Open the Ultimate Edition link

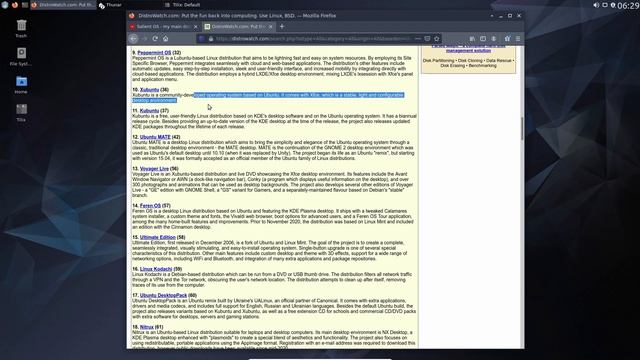(x=158, y=237)
